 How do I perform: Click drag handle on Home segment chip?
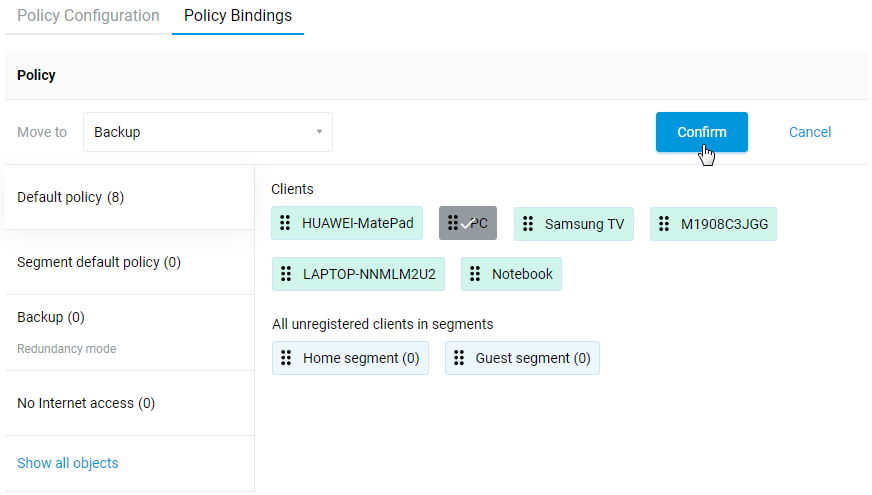coord(286,358)
